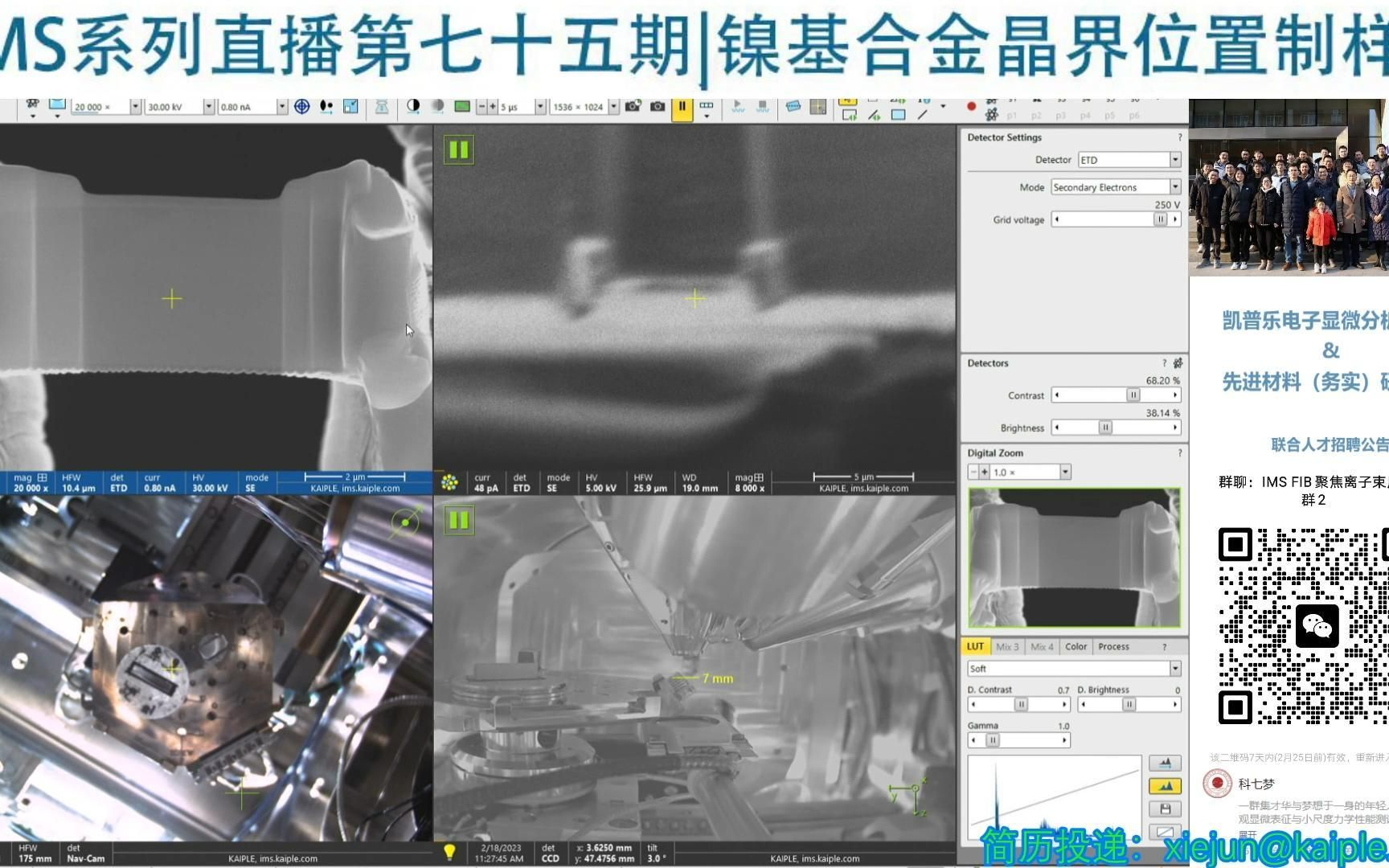Select the LUT tab
Image resolution: width=1389 pixels, height=868 pixels.
(975, 647)
